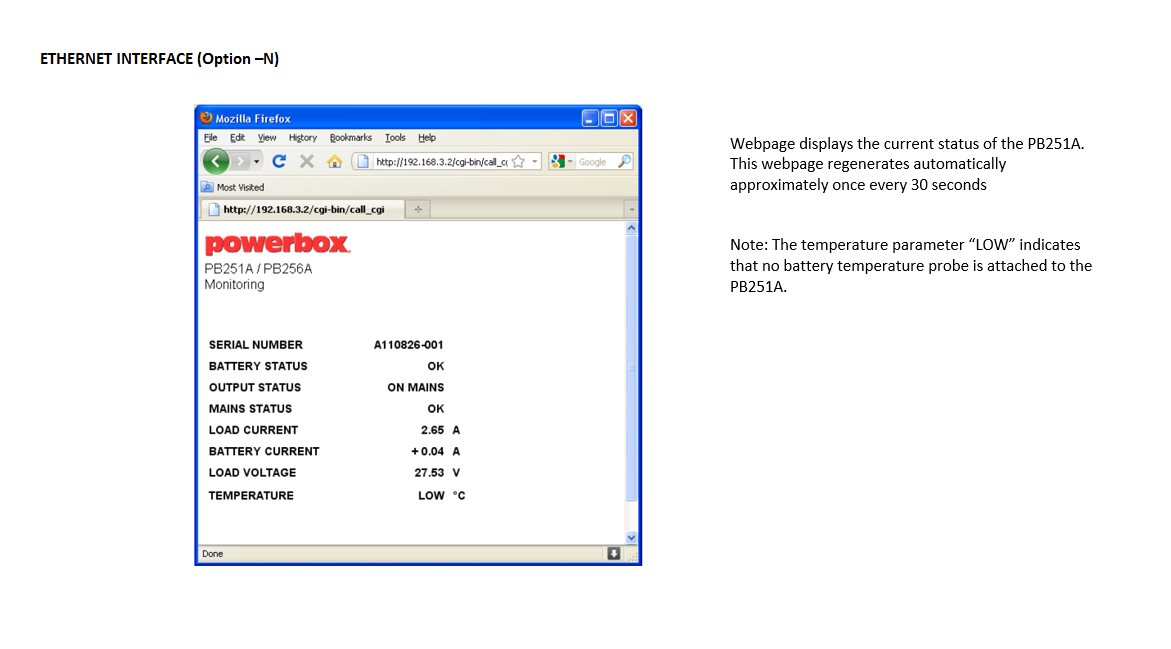List all tabs dropdown arrow
The image size is (1171, 649).
point(630,209)
